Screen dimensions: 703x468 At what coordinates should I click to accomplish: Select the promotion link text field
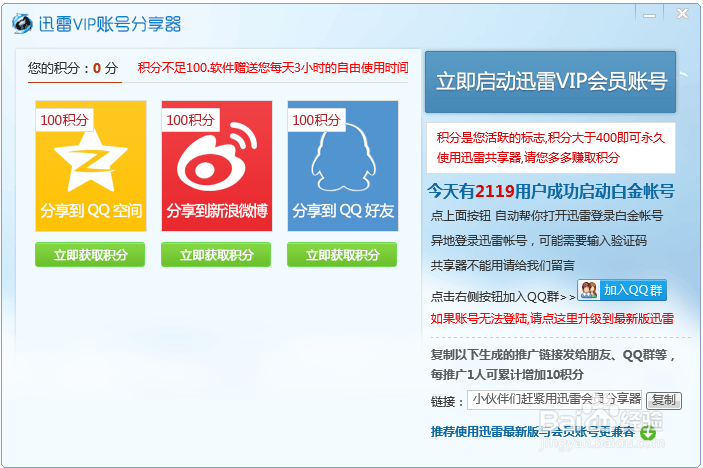[555, 400]
